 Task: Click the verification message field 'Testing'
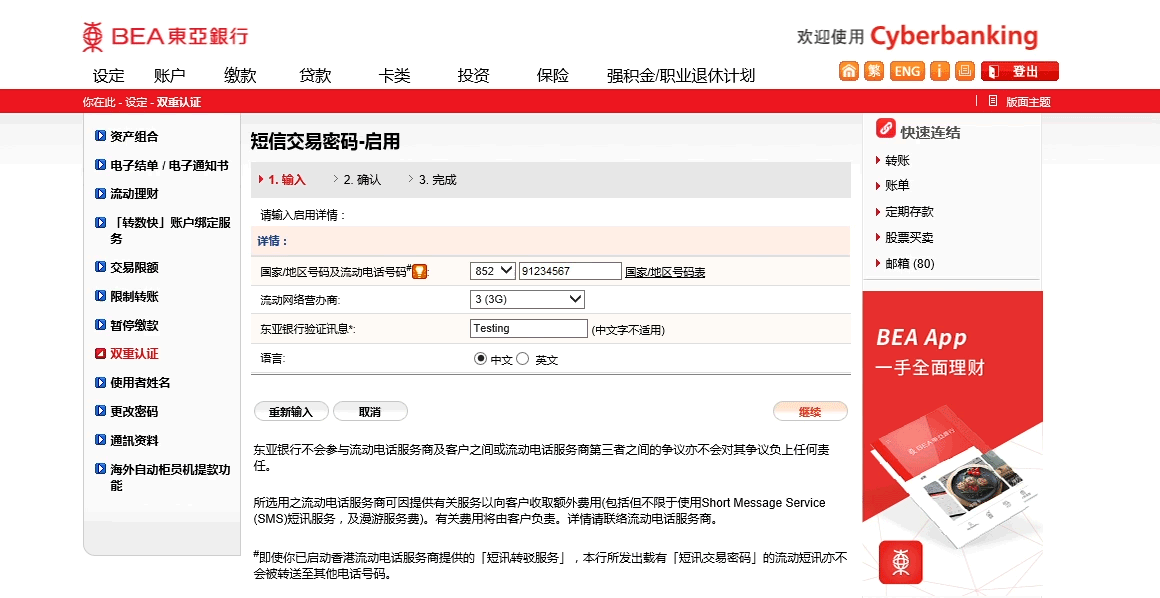point(529,328)
